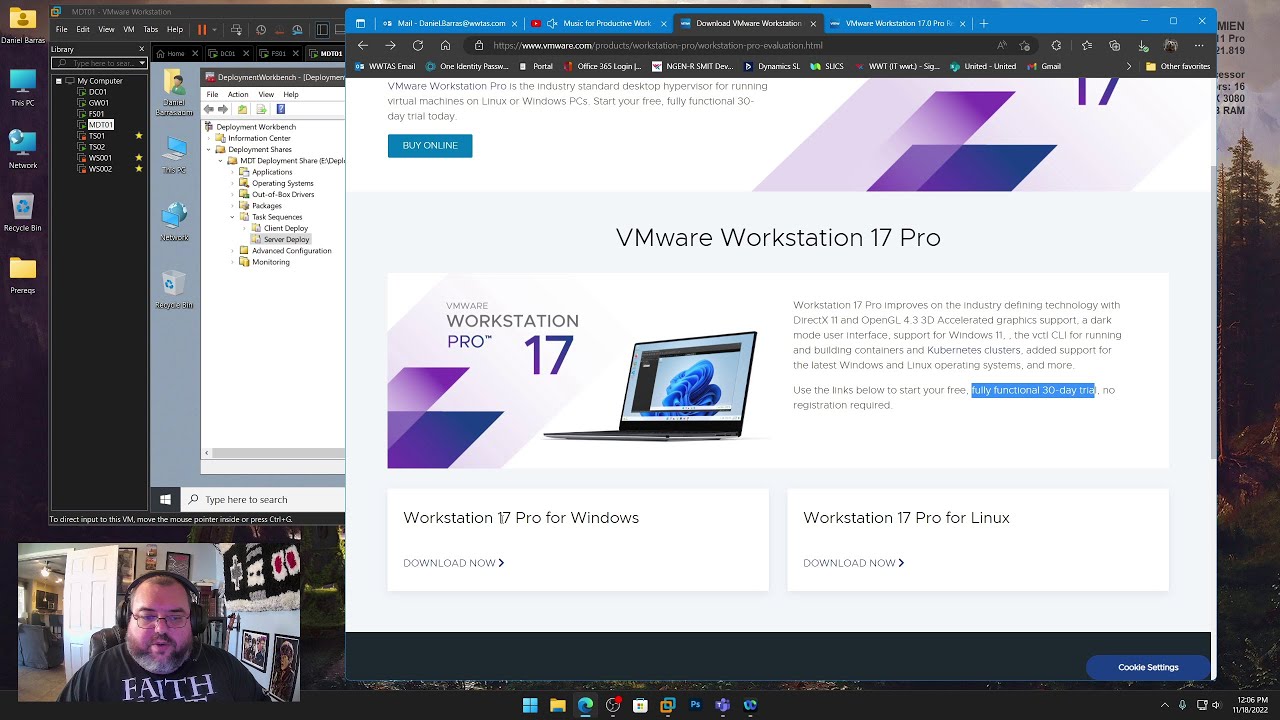Image resolution: width=1280 pixels, height=720 pixels.
Task: Click the browser address bar URL
Action: pyautogui.click(x=657, y=45)
